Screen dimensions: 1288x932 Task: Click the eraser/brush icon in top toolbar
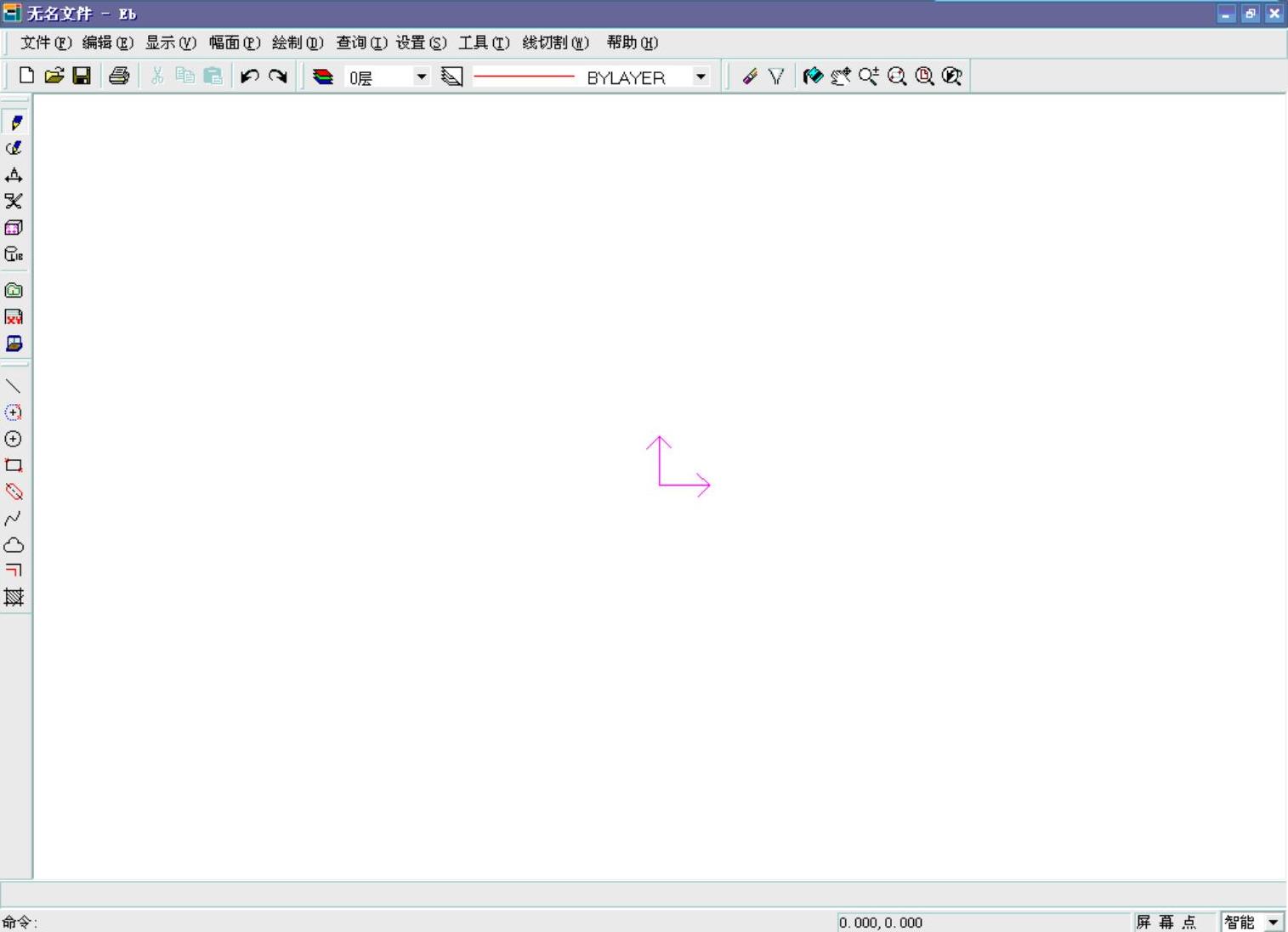pyautogui.click(x=749, y=77)
